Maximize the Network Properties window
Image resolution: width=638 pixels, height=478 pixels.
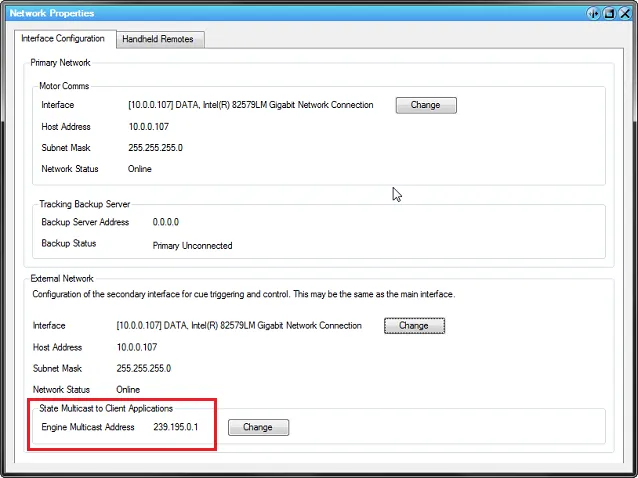[607, 14]
